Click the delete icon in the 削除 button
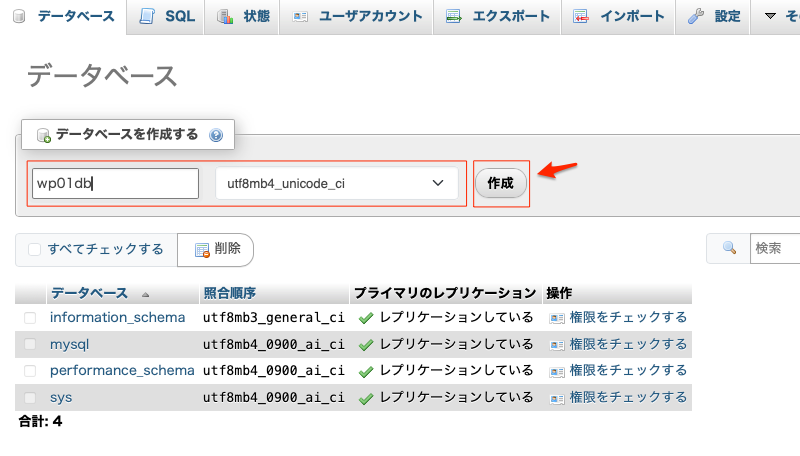The width and height of the screenshot is (800, 456). [202, 249]
